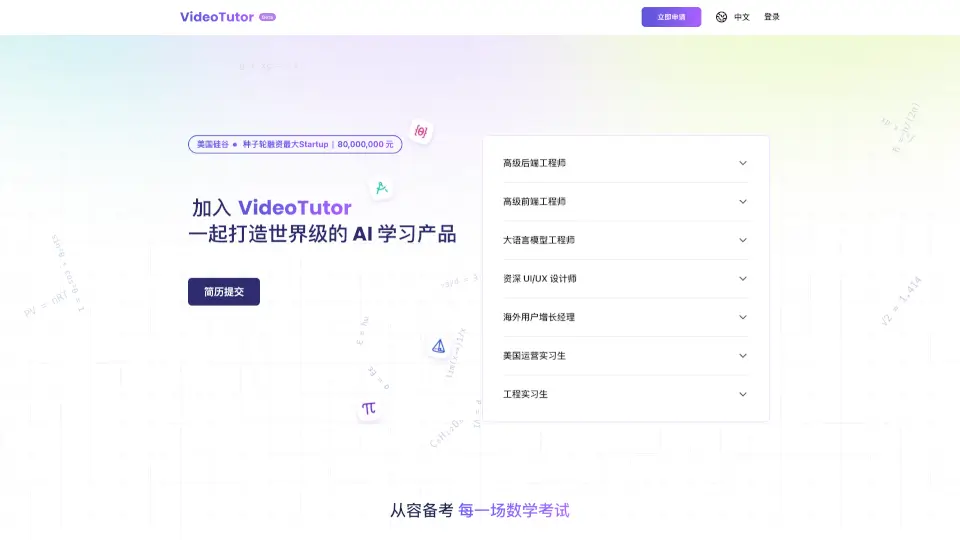960x540 pixels.
Task: Click the blue pyramid geometry icon
Action: point(438,347)
